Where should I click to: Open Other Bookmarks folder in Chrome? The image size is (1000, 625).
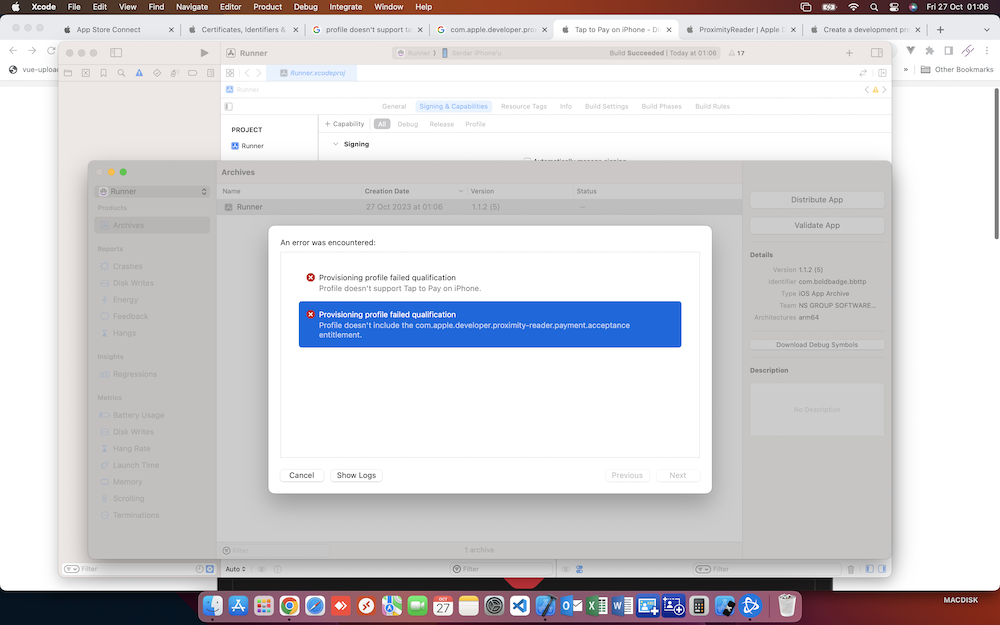[957, 70]
